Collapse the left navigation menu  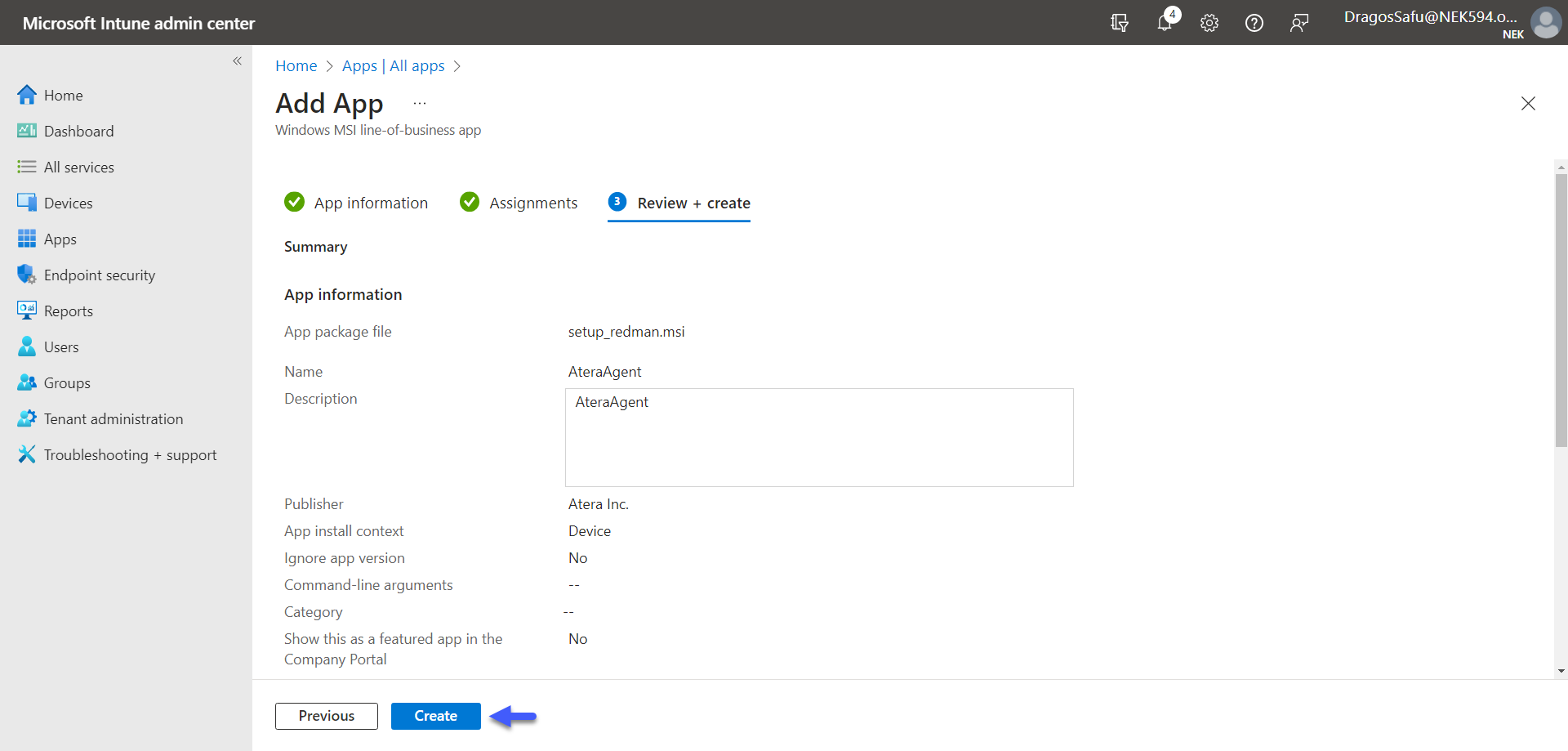[x=238, y=61]
